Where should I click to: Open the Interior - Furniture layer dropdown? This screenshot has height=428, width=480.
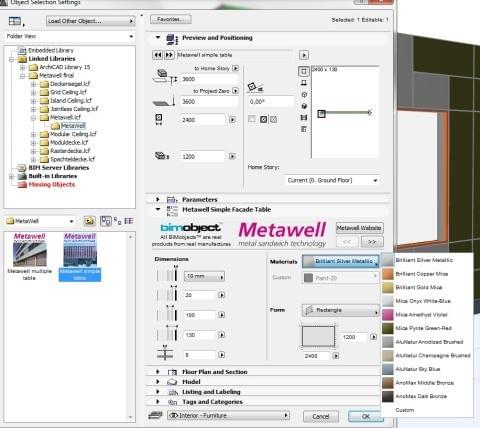coord(228,416)
